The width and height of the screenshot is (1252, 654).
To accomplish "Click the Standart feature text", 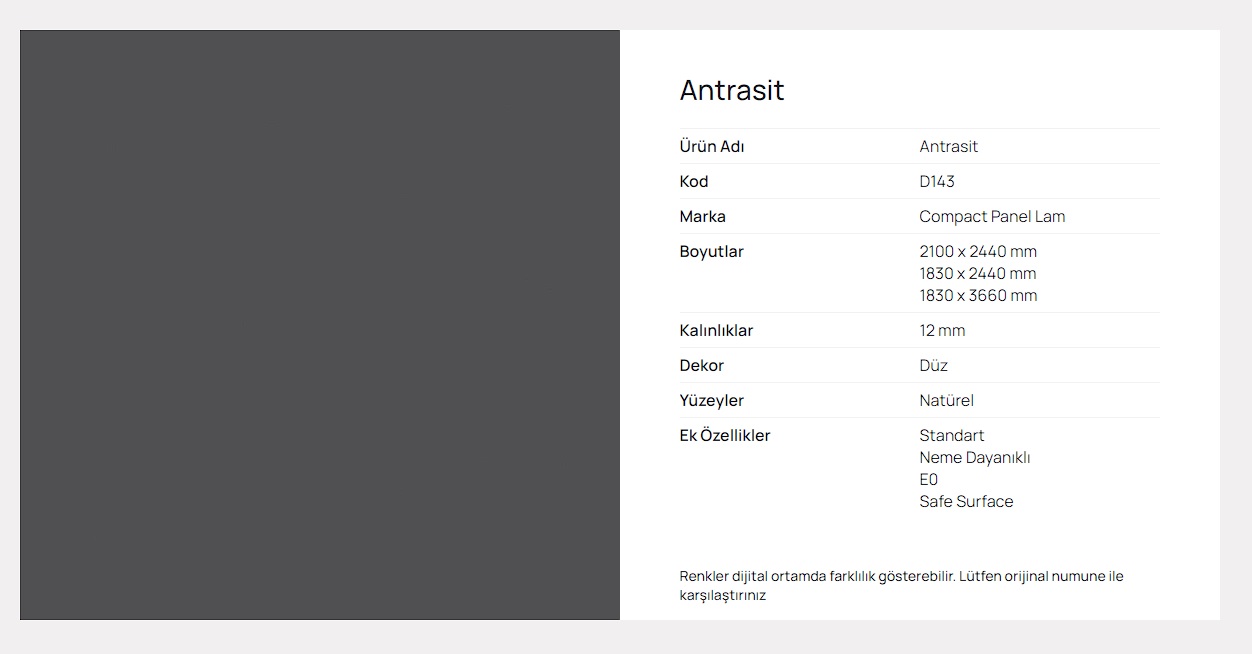I will pos(952,435).
